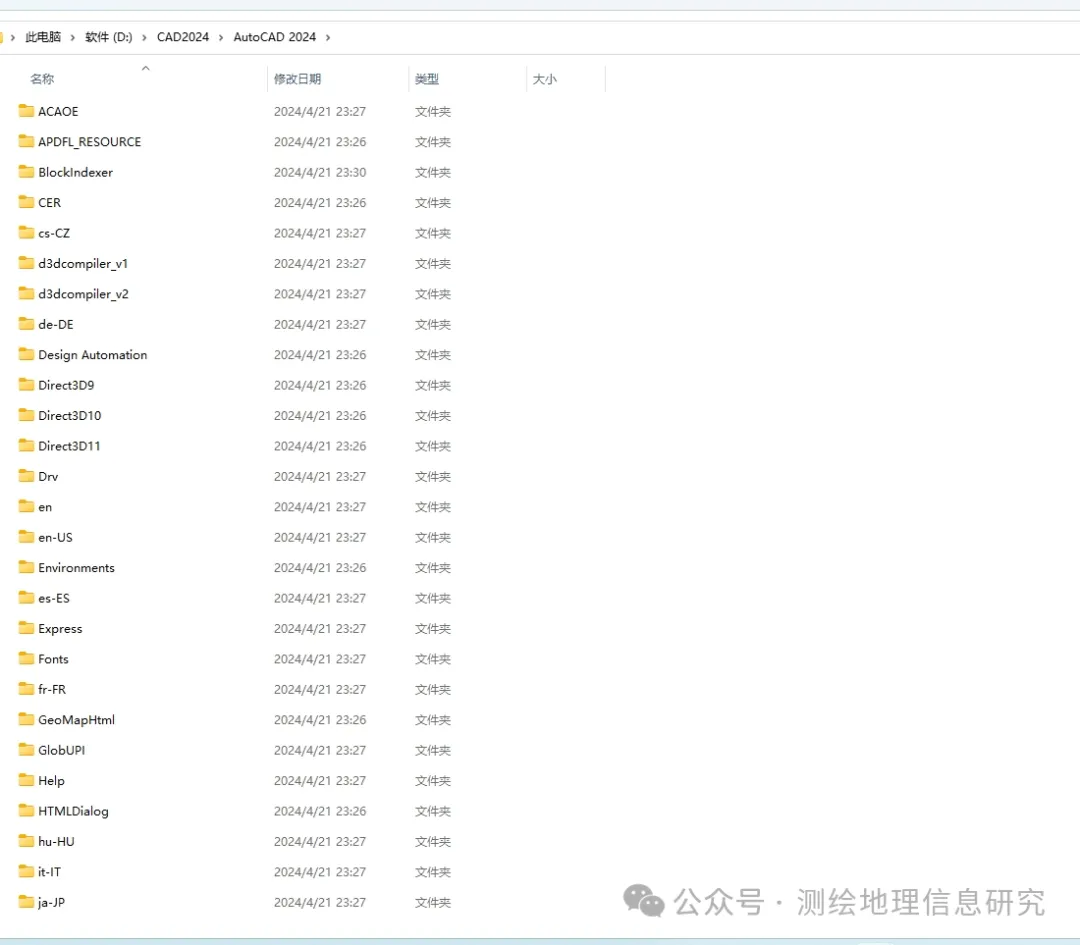Open the ACAOE folder icon
The image size is (1080, 945).
click(26, 111)
